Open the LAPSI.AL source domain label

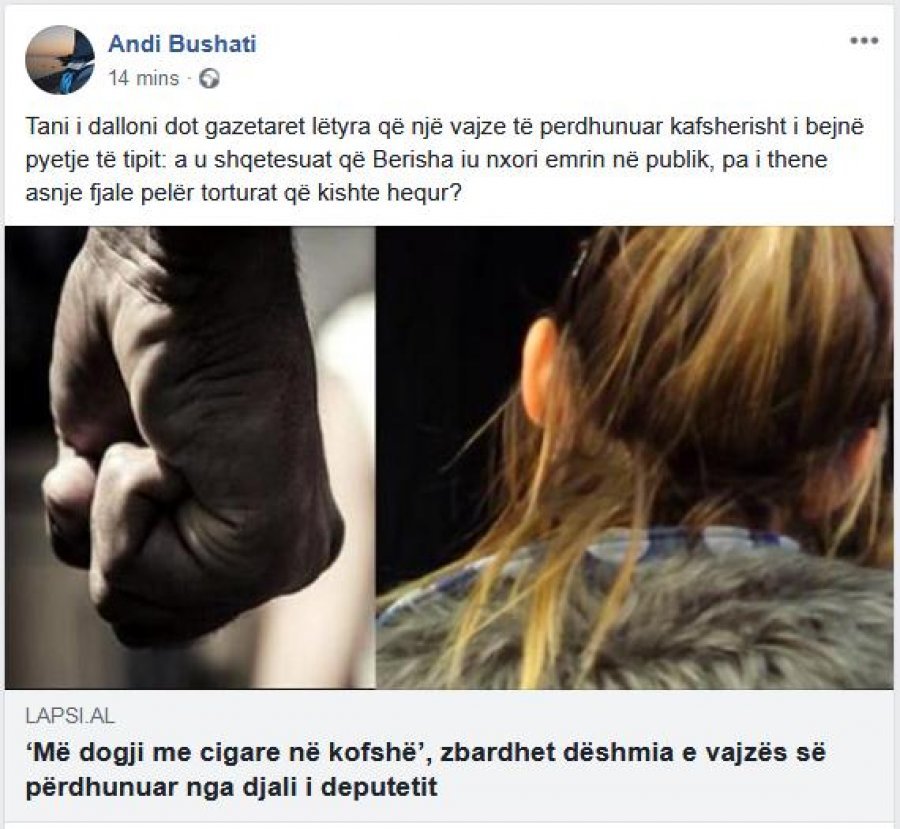pos(70,716)
